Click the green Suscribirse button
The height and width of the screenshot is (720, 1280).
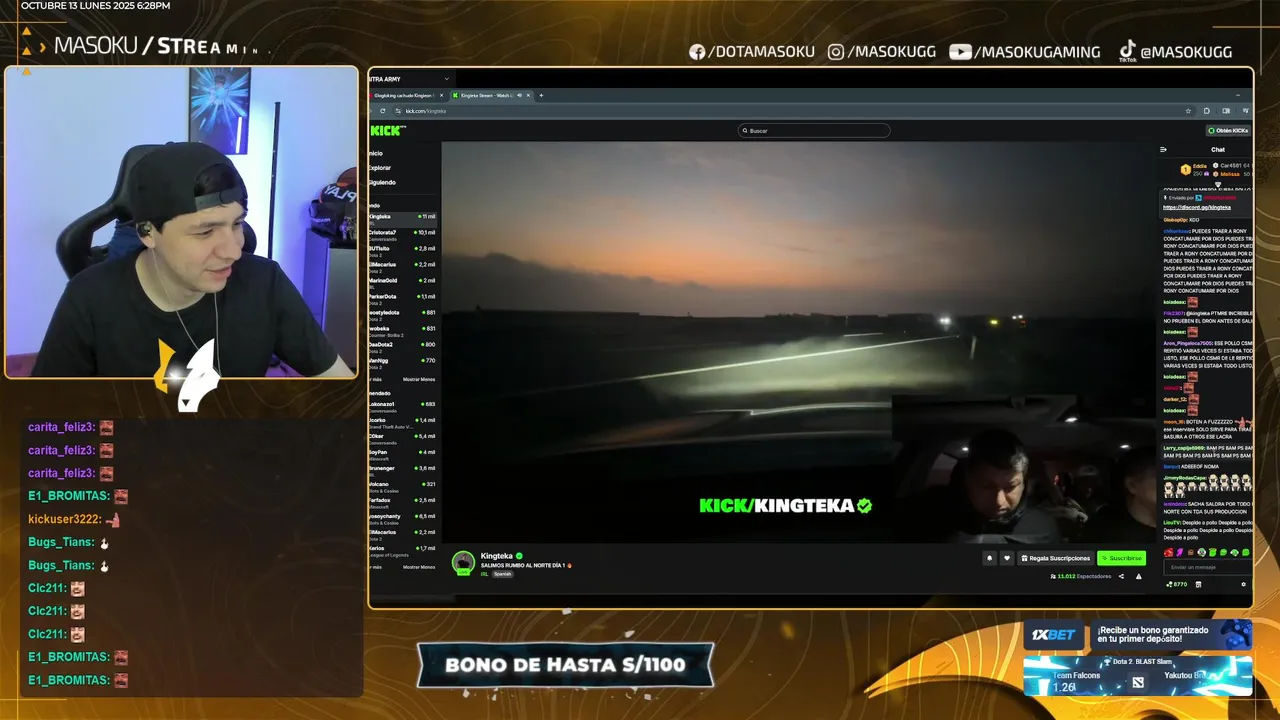point(1121,558)
